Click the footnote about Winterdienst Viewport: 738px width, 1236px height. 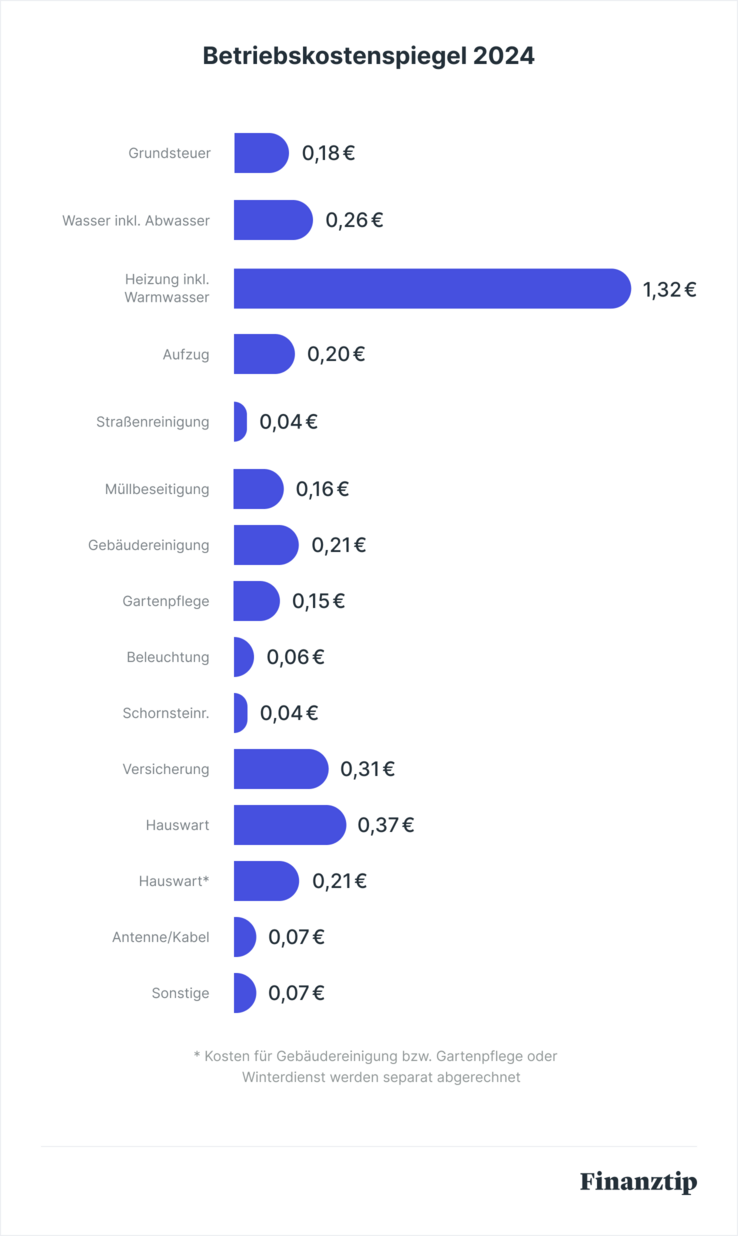[380, 1067]
